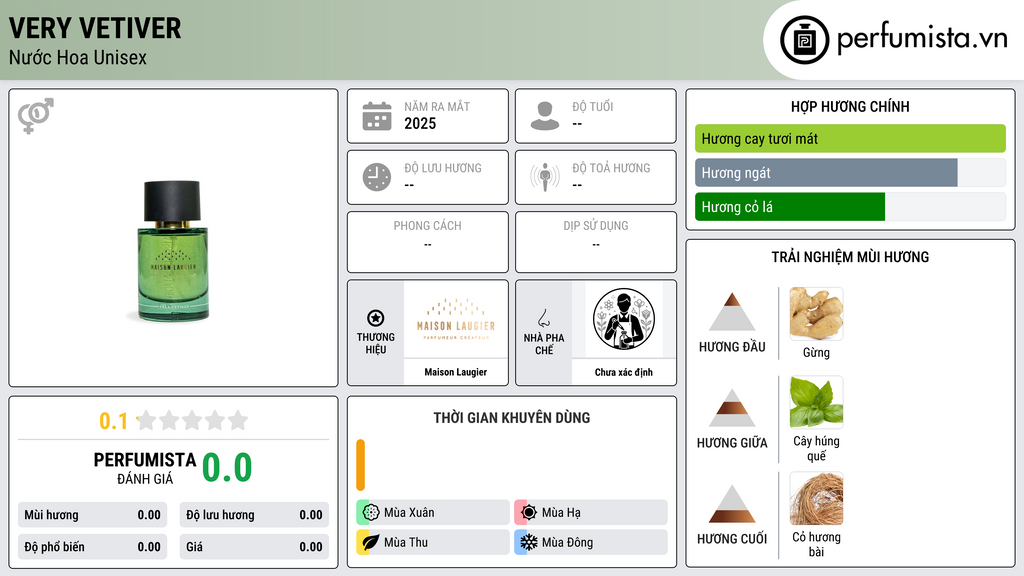Click the clock icon for Độ Lưu Hương
Image resolution: width=1024 pixels, height=576 pixels.
tap(377, 177)
